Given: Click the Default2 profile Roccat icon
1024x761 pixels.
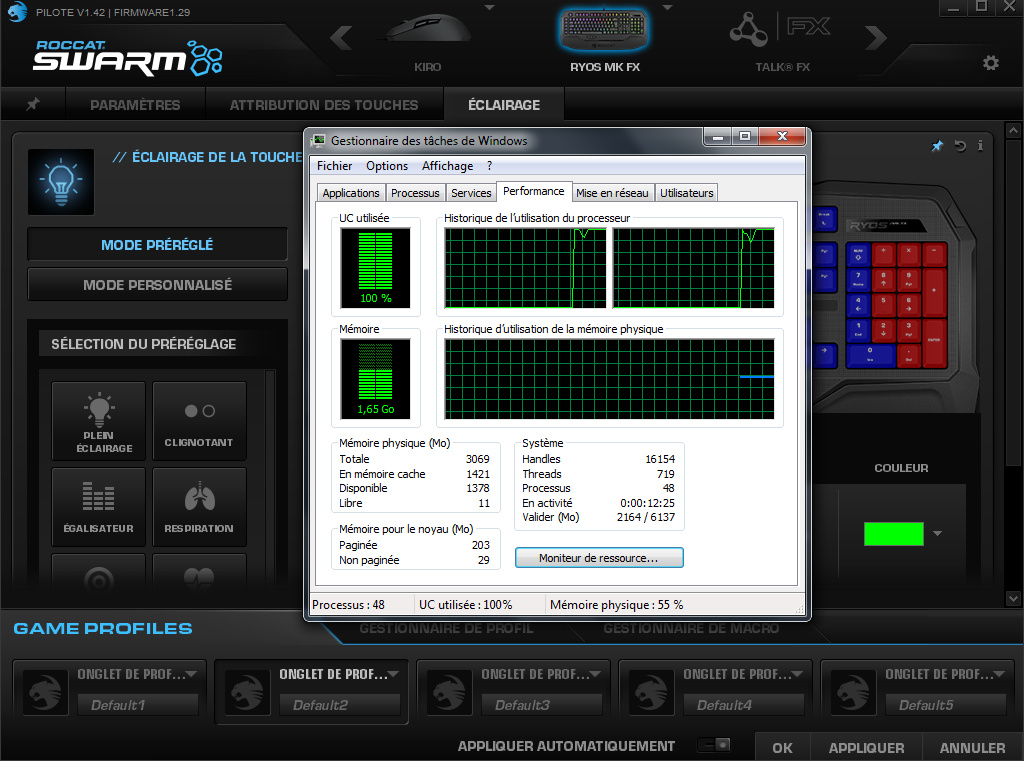Looking at the screenshot, I should coord(248,692).
